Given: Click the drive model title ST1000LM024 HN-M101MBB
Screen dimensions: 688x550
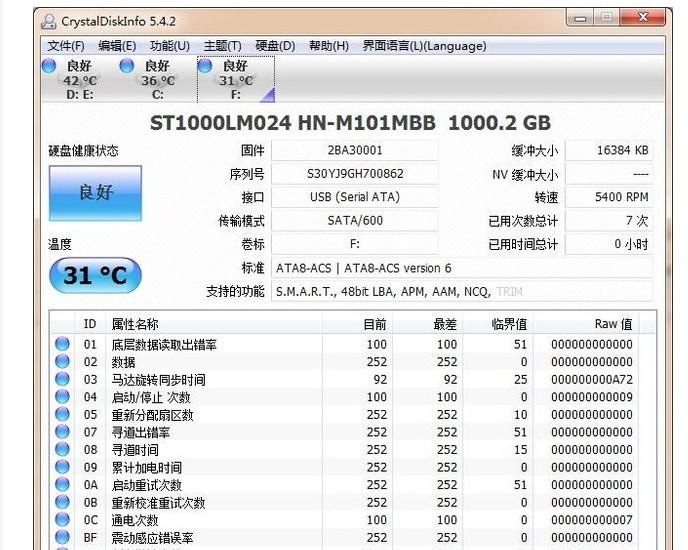Looking at the screenshot, I should pos(293,123).
